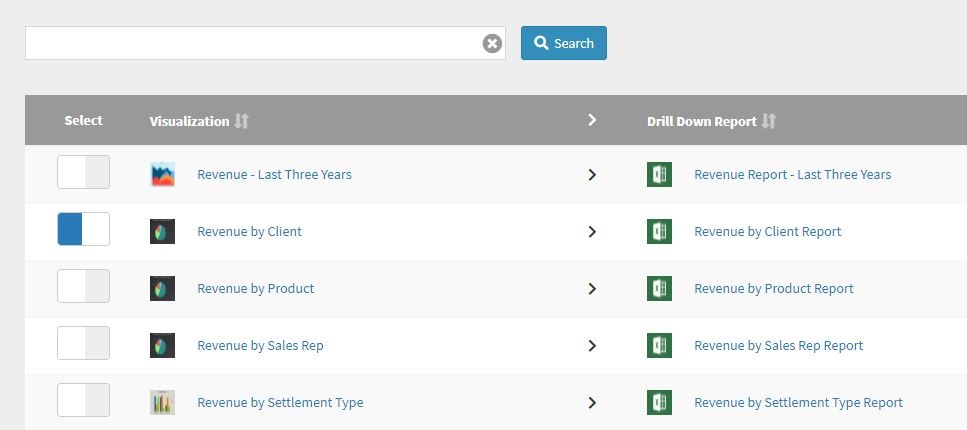The height and width of the screenshot is (430, 967).
Task: Toggle the Revenue by Product selection switch
Action: click(x=83, y=287)
